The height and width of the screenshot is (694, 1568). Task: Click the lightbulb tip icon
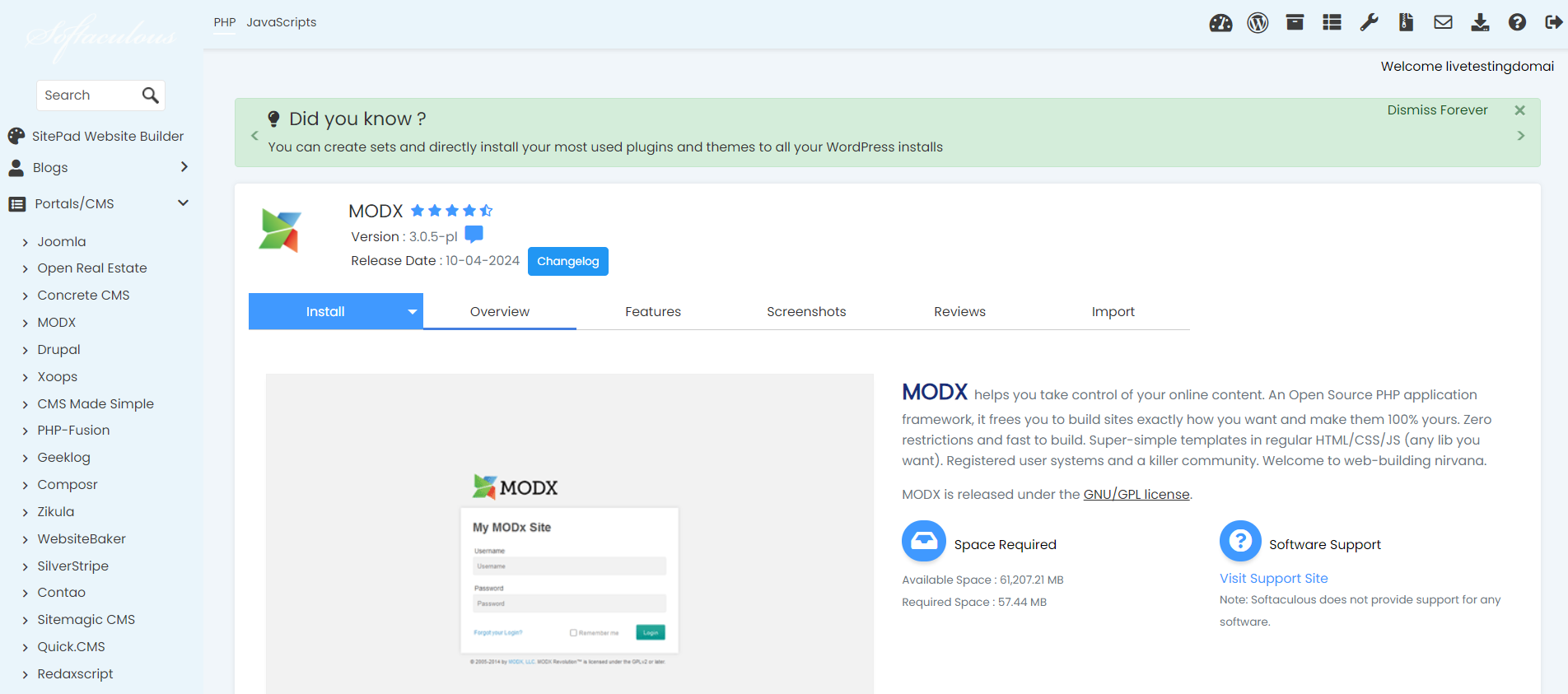(273, 119)
